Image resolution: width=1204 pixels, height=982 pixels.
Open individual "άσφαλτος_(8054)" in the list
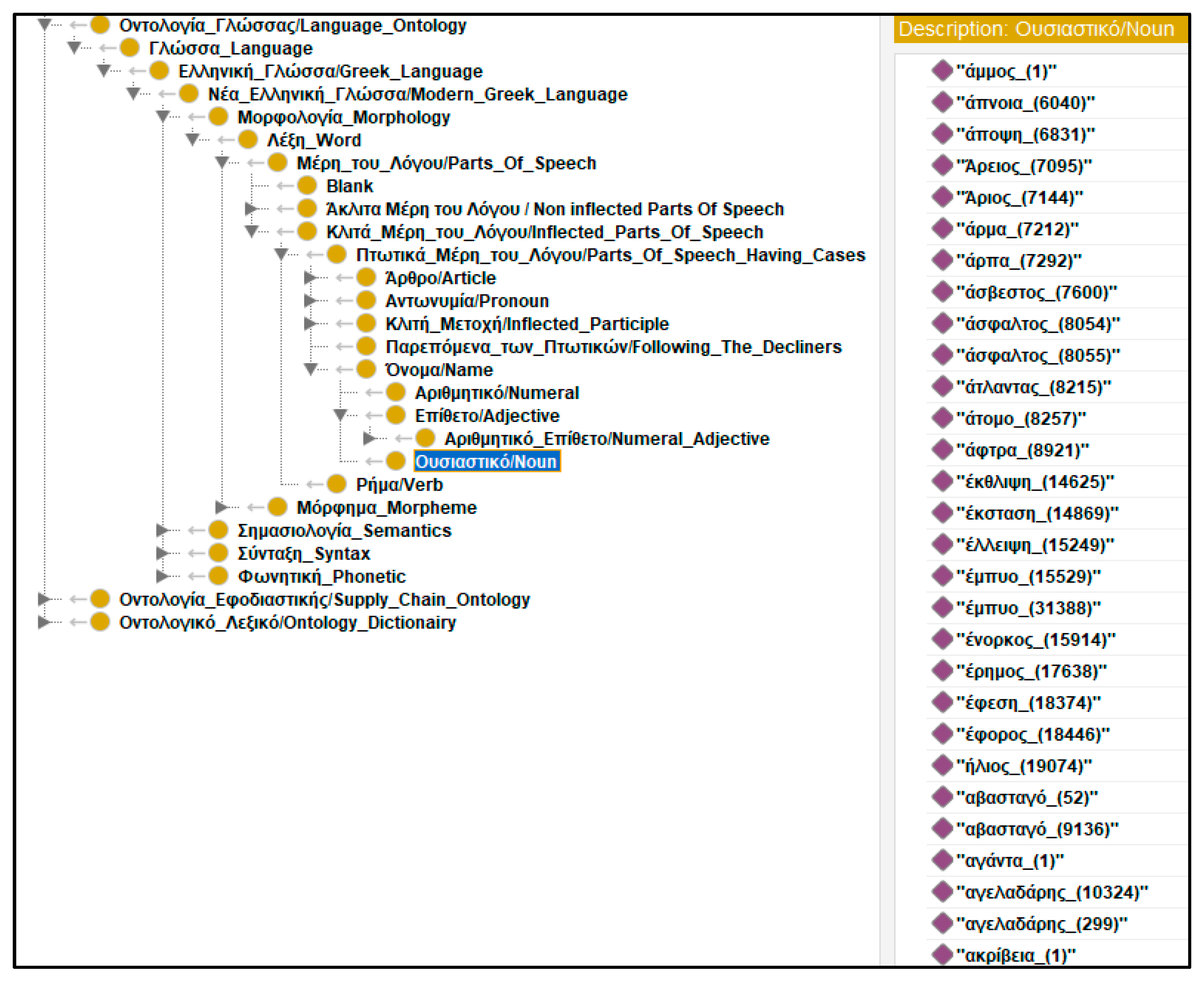[x=1037, y=324]
